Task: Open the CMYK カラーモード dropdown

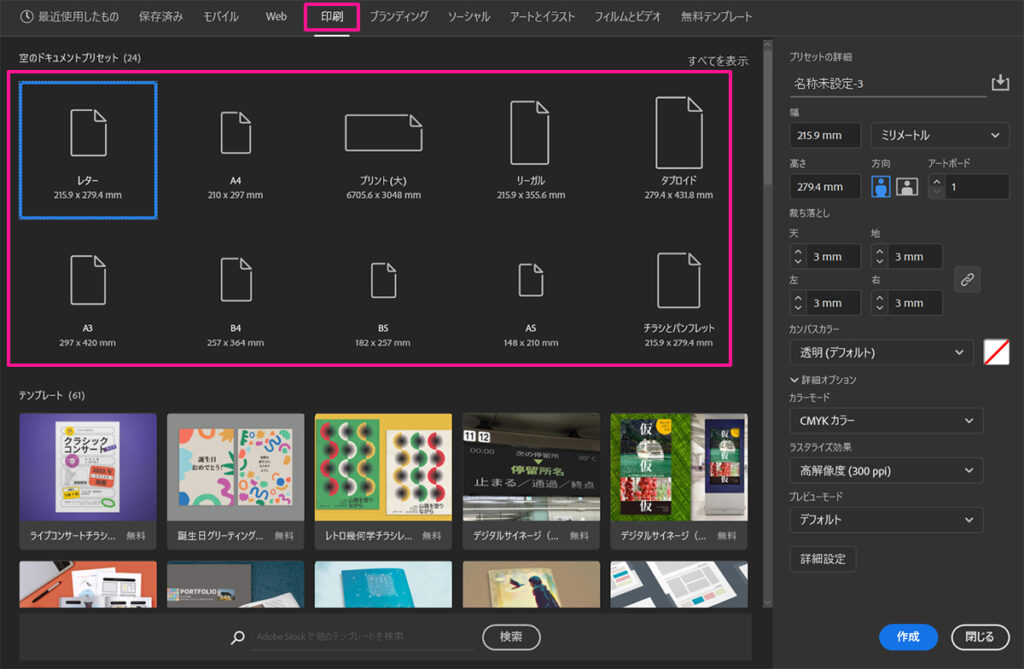Action: pos(886,420)
